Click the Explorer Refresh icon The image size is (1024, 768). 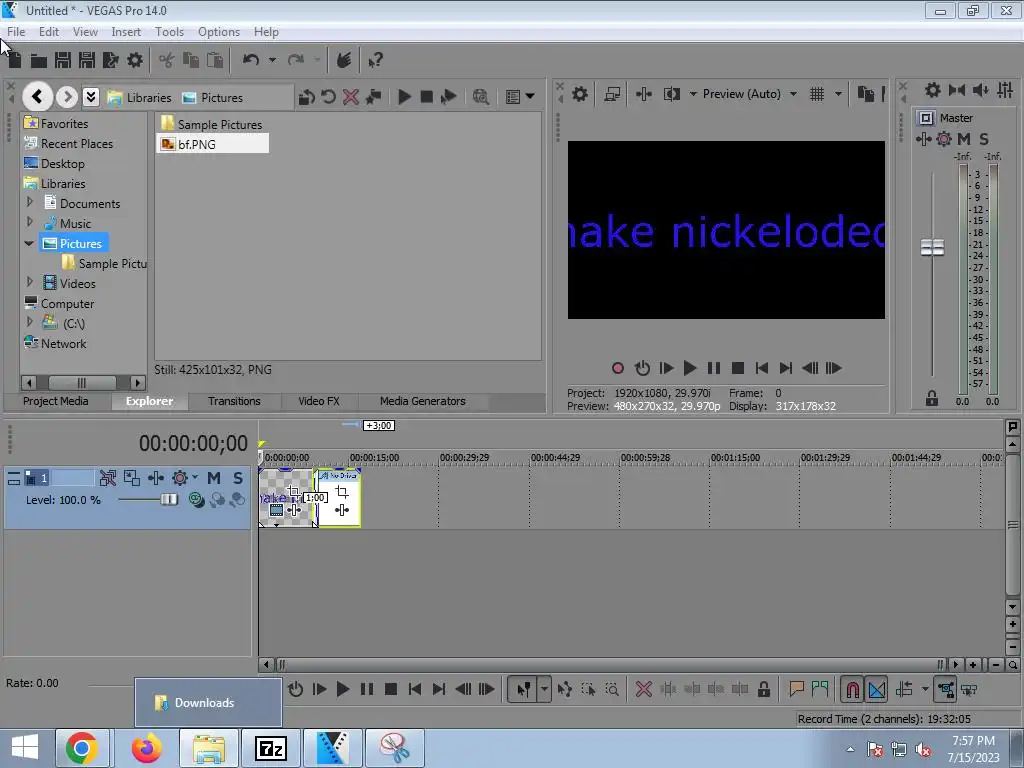[x=328, y=97]
